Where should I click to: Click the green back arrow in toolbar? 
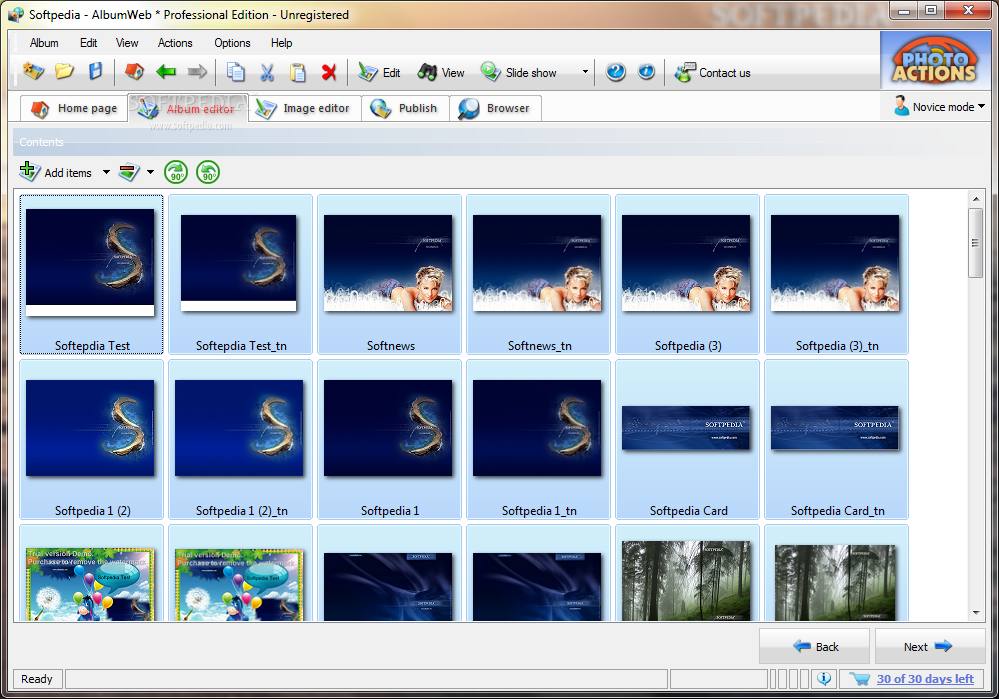pos(166,72)
